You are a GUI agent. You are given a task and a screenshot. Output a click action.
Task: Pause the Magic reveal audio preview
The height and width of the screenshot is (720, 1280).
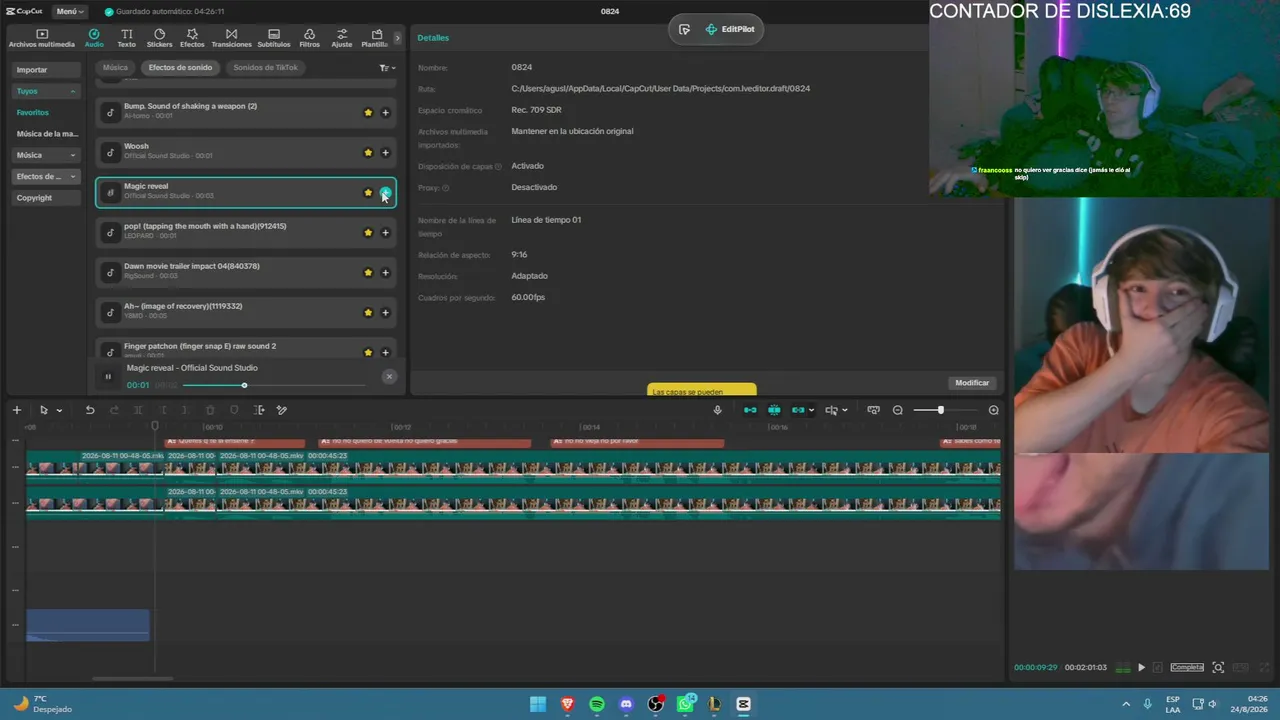(x=108, y=377)
